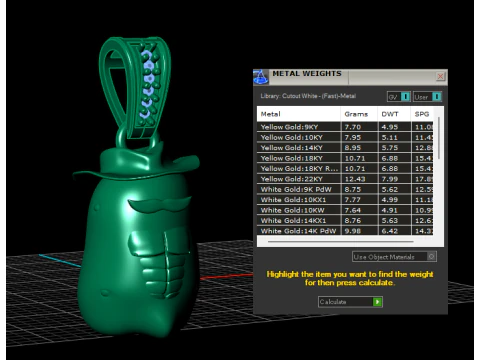Screen dimensions: 480x360
Task: Select the Yellow Gold:9KY row
Action: pyautogui.click(x=345, y=127)
